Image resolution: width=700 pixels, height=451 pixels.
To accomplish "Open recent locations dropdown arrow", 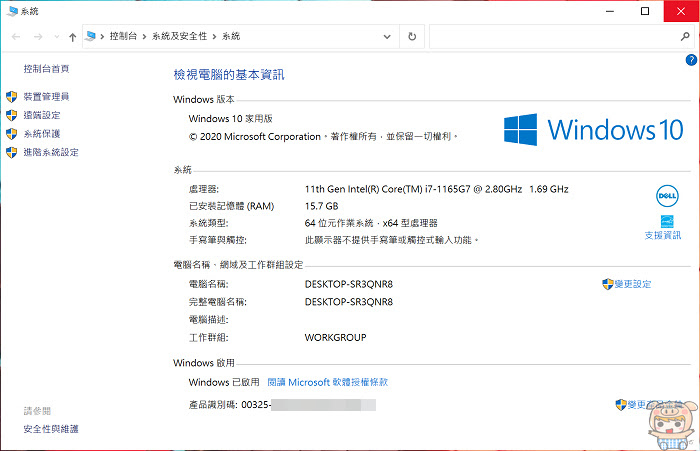I will [57, 37].
